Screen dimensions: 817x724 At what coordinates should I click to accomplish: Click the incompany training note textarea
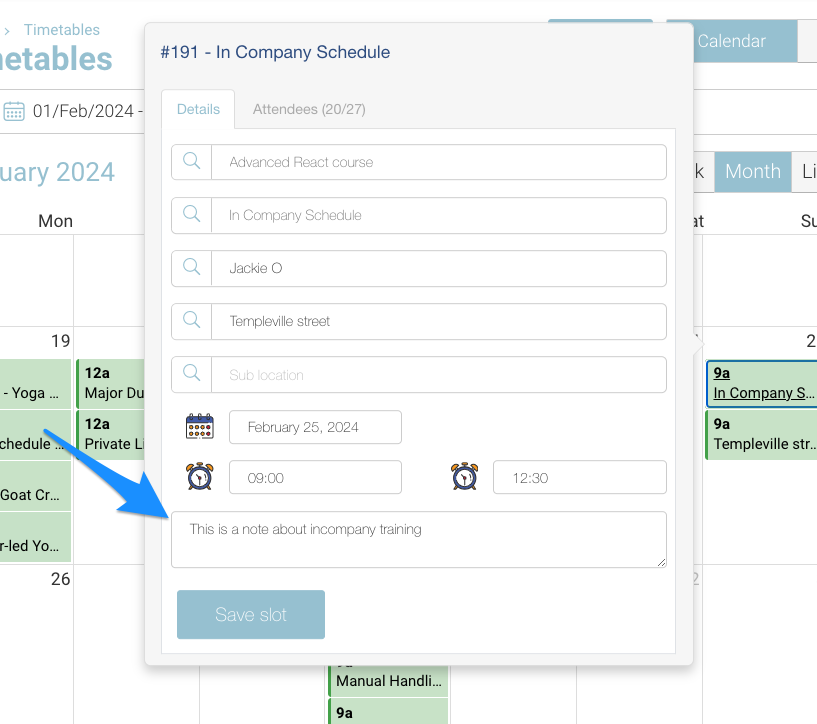click(418, 539)
